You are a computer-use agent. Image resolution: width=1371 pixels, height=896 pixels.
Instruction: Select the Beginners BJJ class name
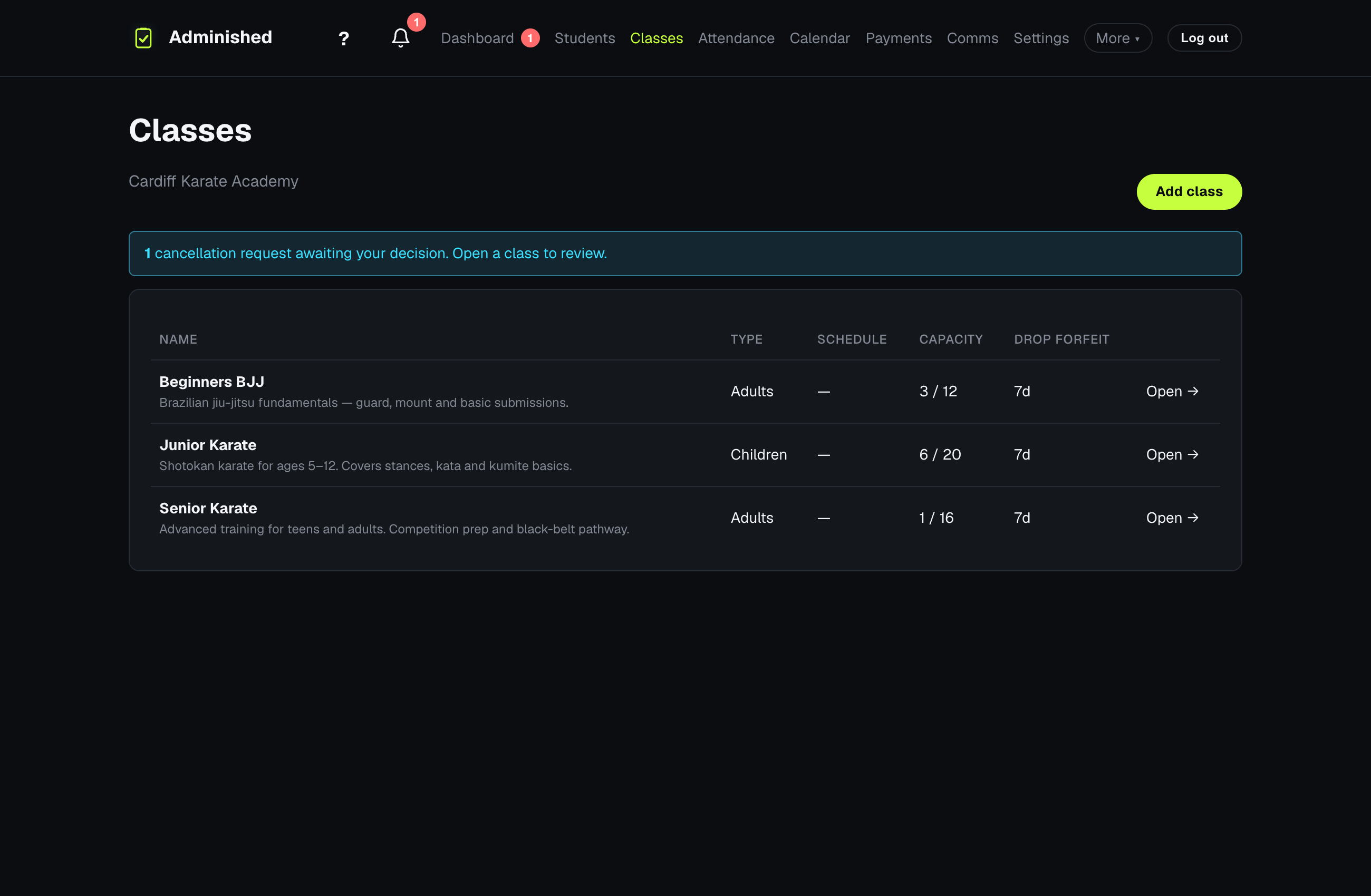[x=211, y=382]
